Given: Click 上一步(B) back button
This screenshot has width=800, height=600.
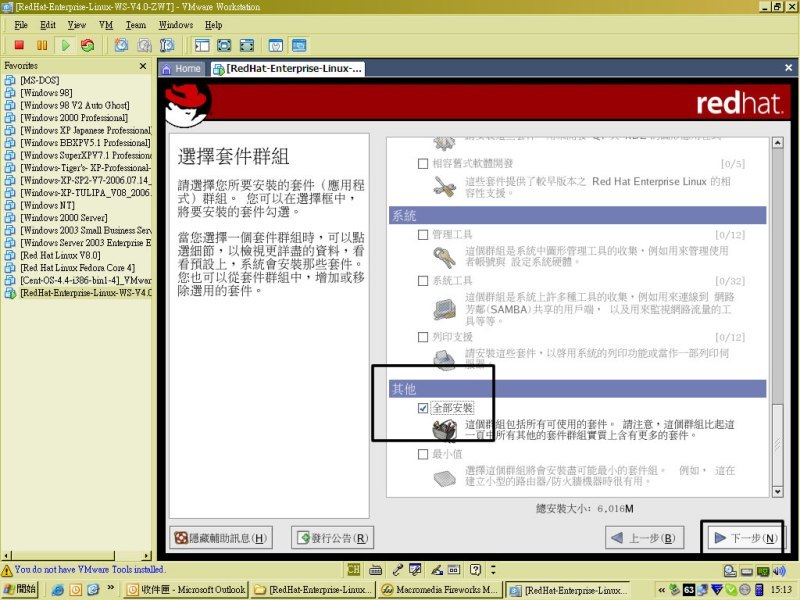Looking at the screenshot, I should click(644, 538).
